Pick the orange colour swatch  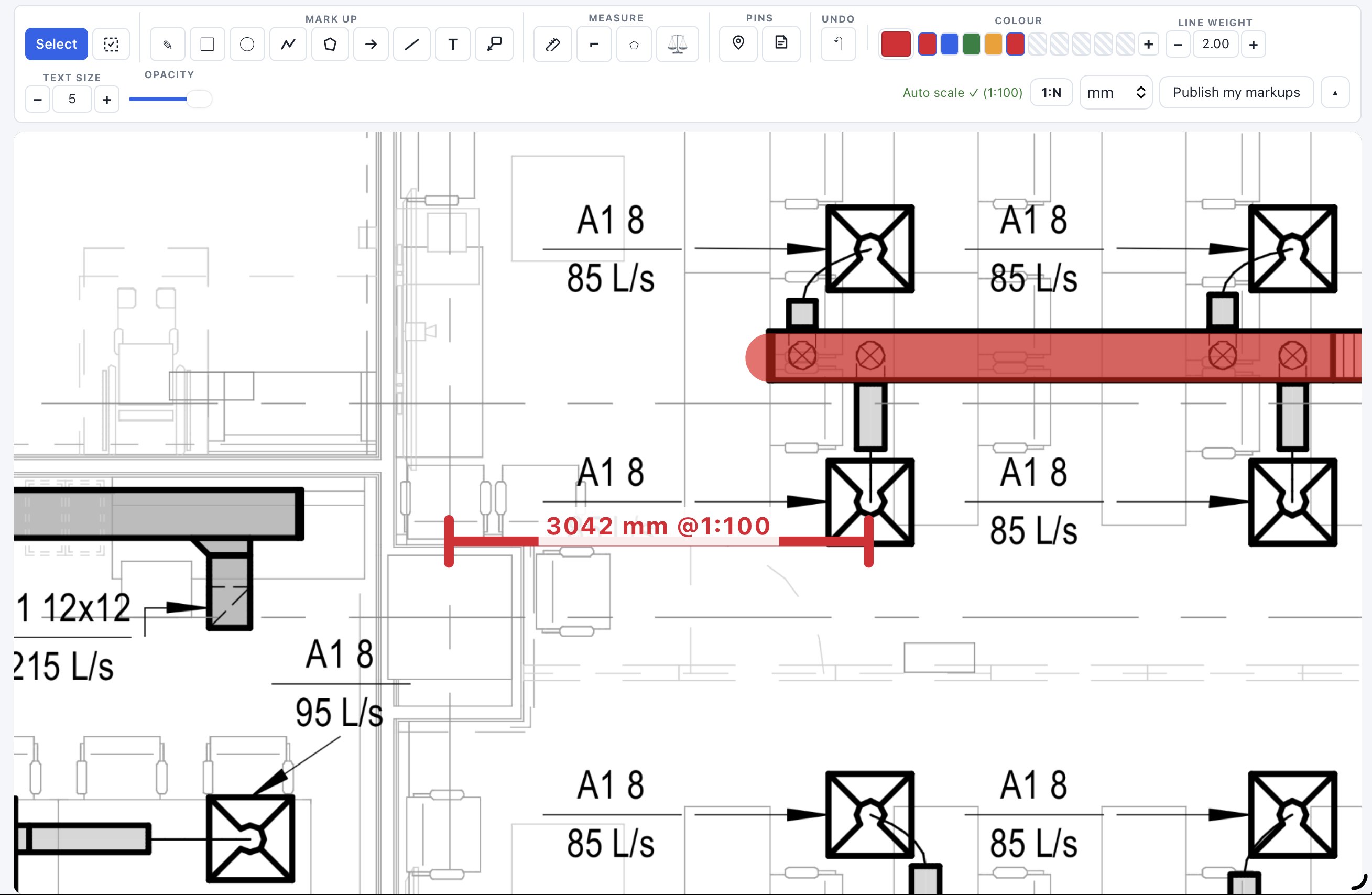click(x=993, y=45)
